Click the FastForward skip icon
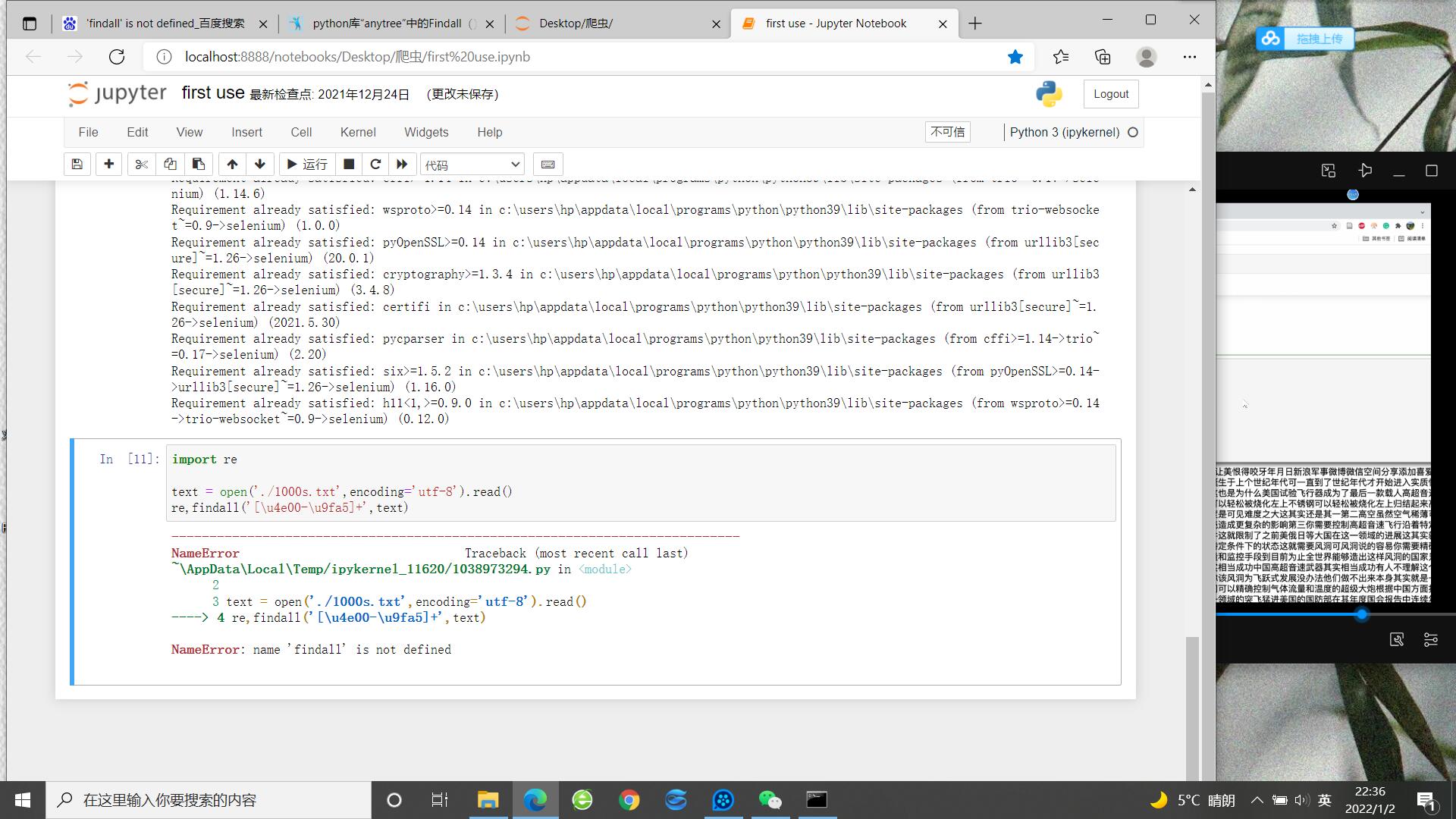This screenshot has width=1456, height=819. coord(402,164)
